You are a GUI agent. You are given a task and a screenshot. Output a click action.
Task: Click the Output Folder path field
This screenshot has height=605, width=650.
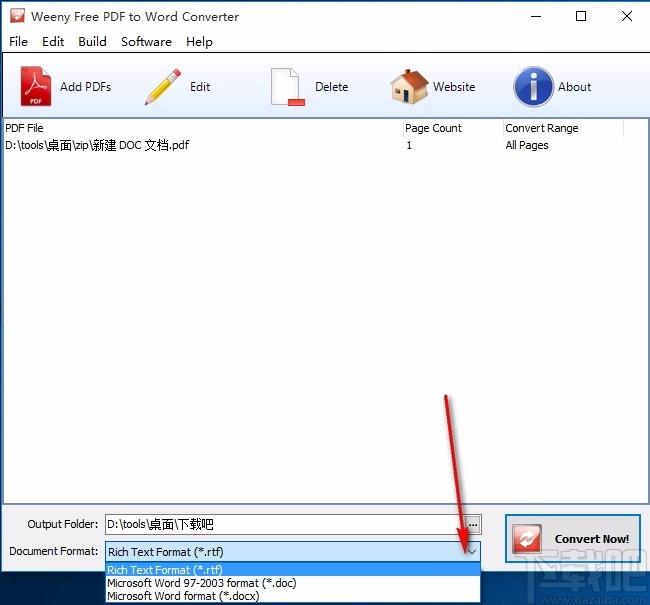click(x=285, y=524)
